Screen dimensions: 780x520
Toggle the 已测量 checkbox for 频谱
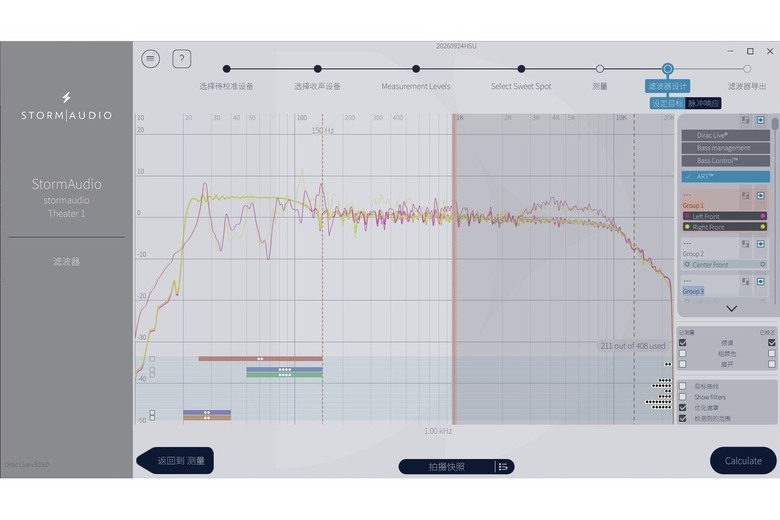682,342
